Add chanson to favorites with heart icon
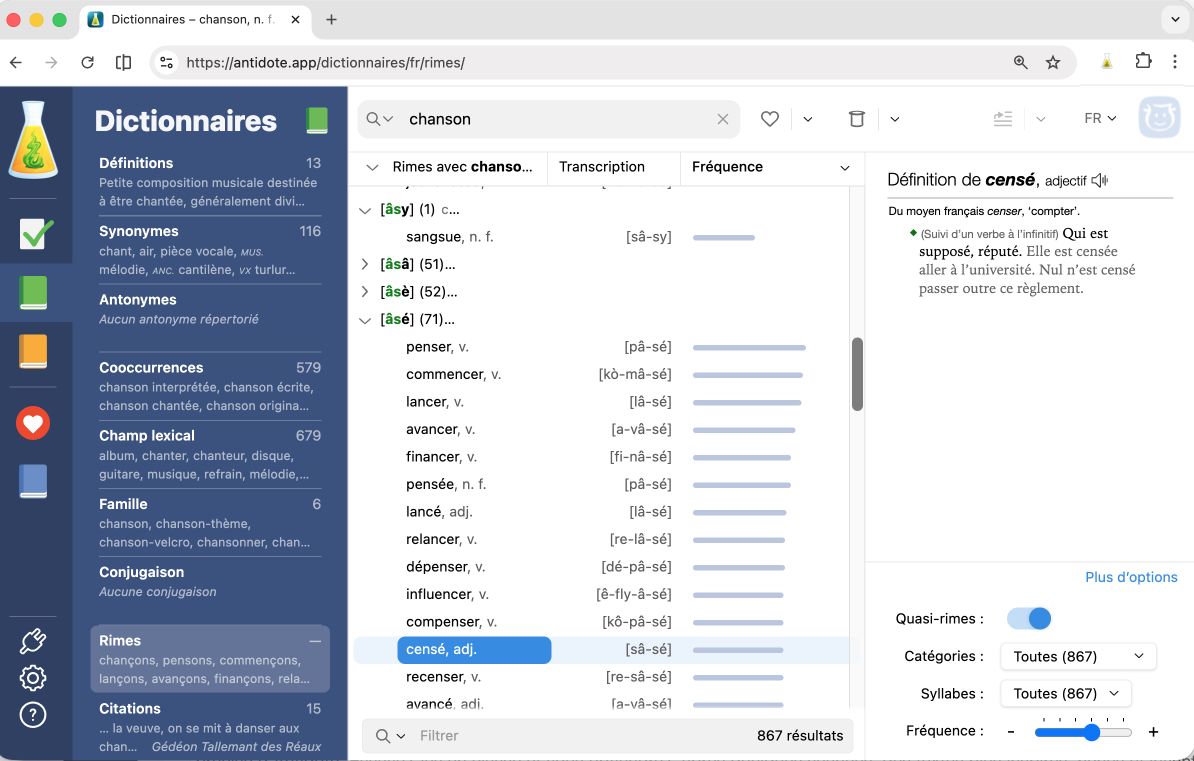Image resolution: width=1194 pixels, height=761 pixels. click(x=770, y=118)
